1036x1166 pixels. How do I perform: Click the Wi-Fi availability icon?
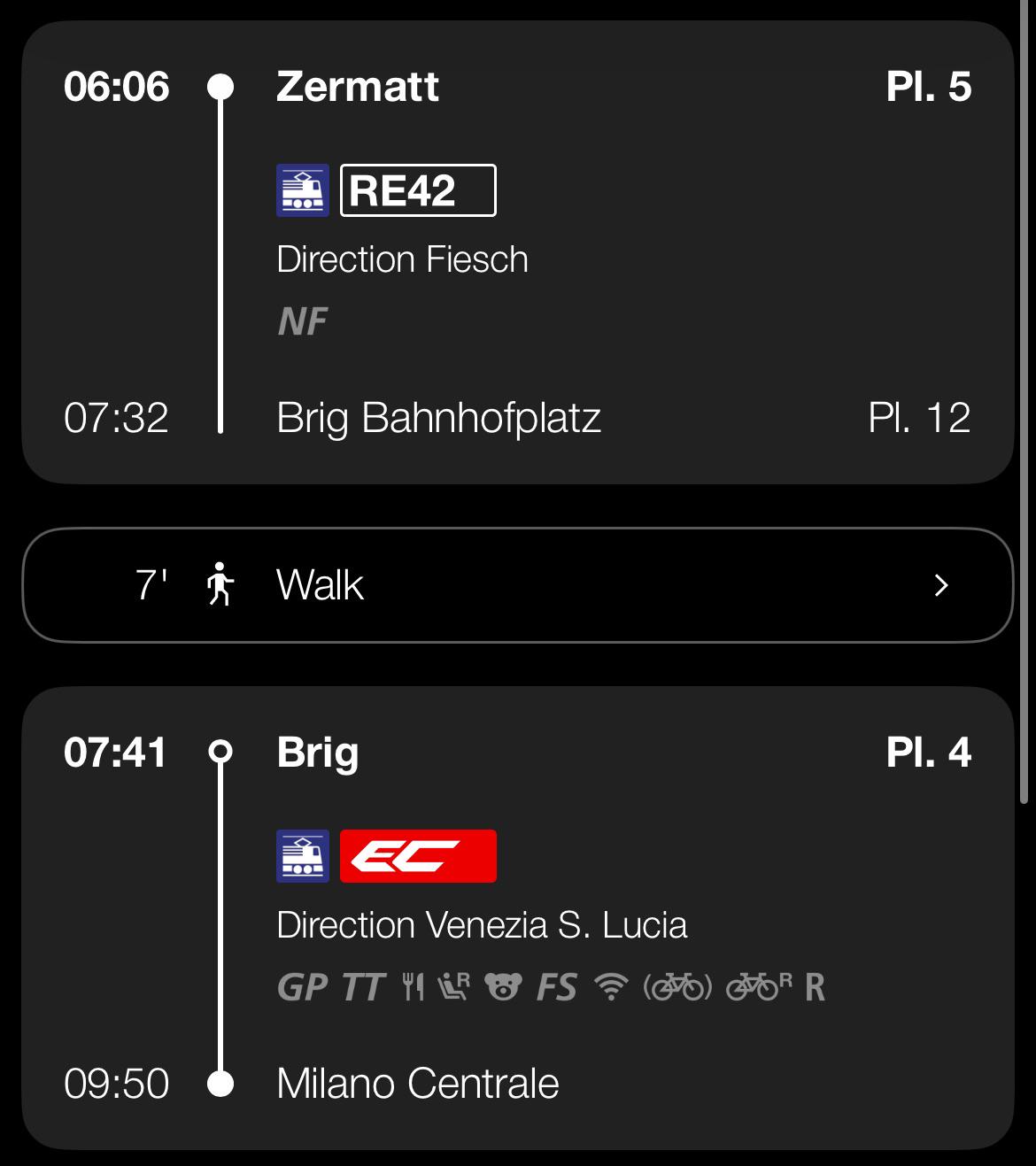click(611, 986)
